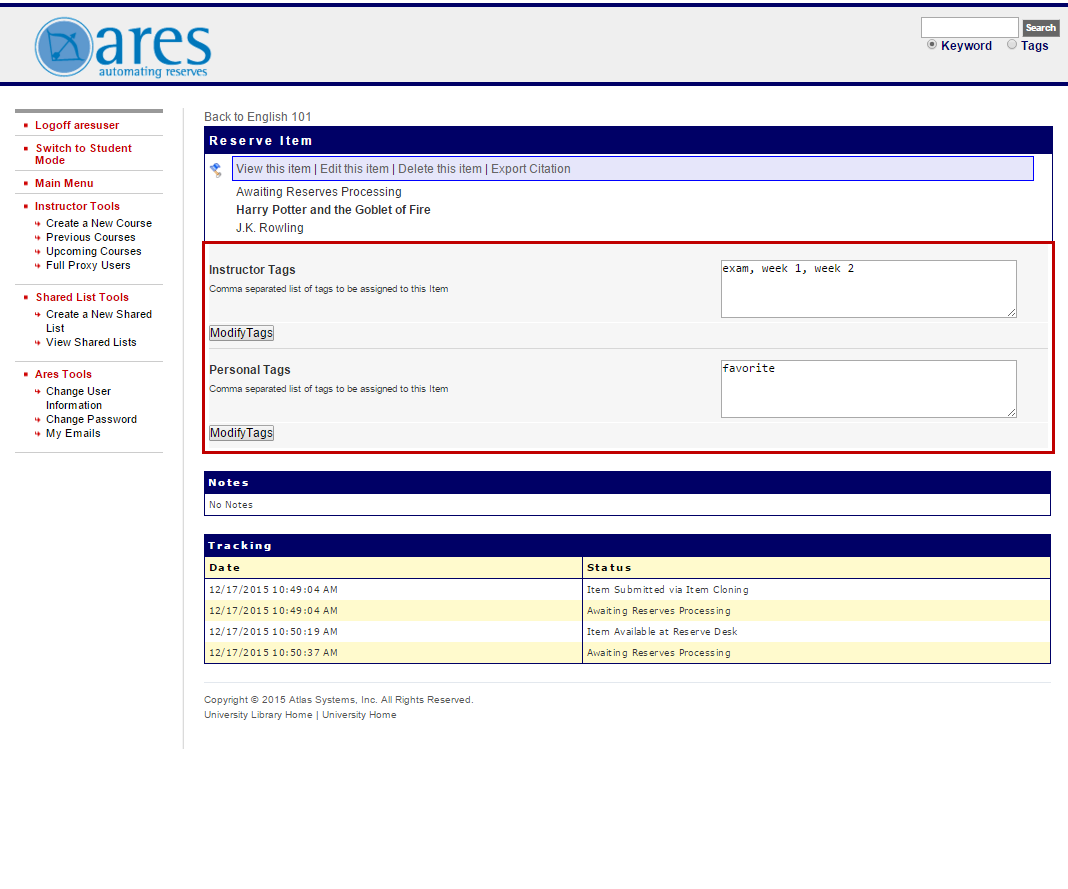Open View this item
Screen dimensions: 1068x889
(274, 168)
